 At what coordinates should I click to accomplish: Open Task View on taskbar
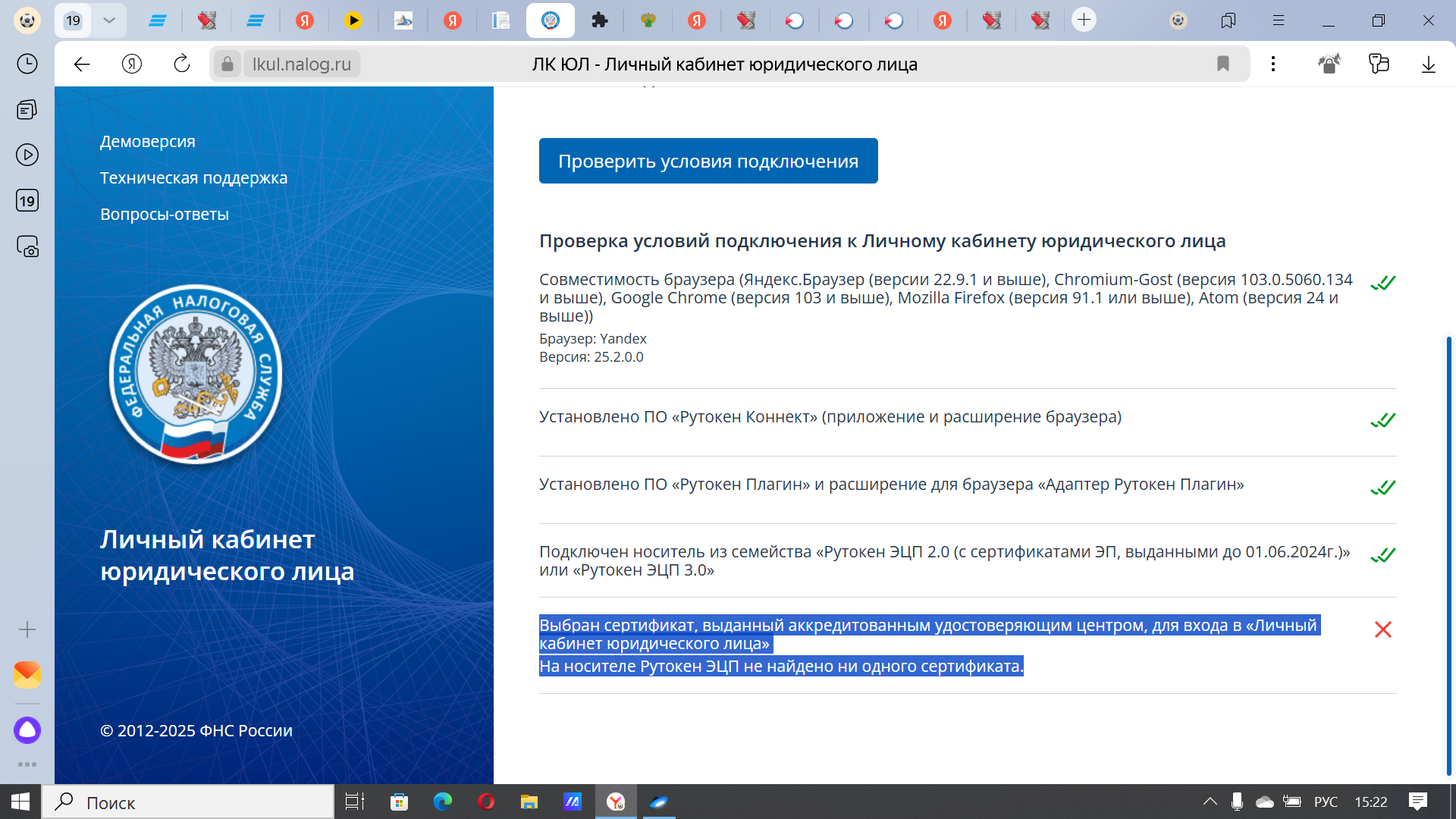(x=354, y=802)
